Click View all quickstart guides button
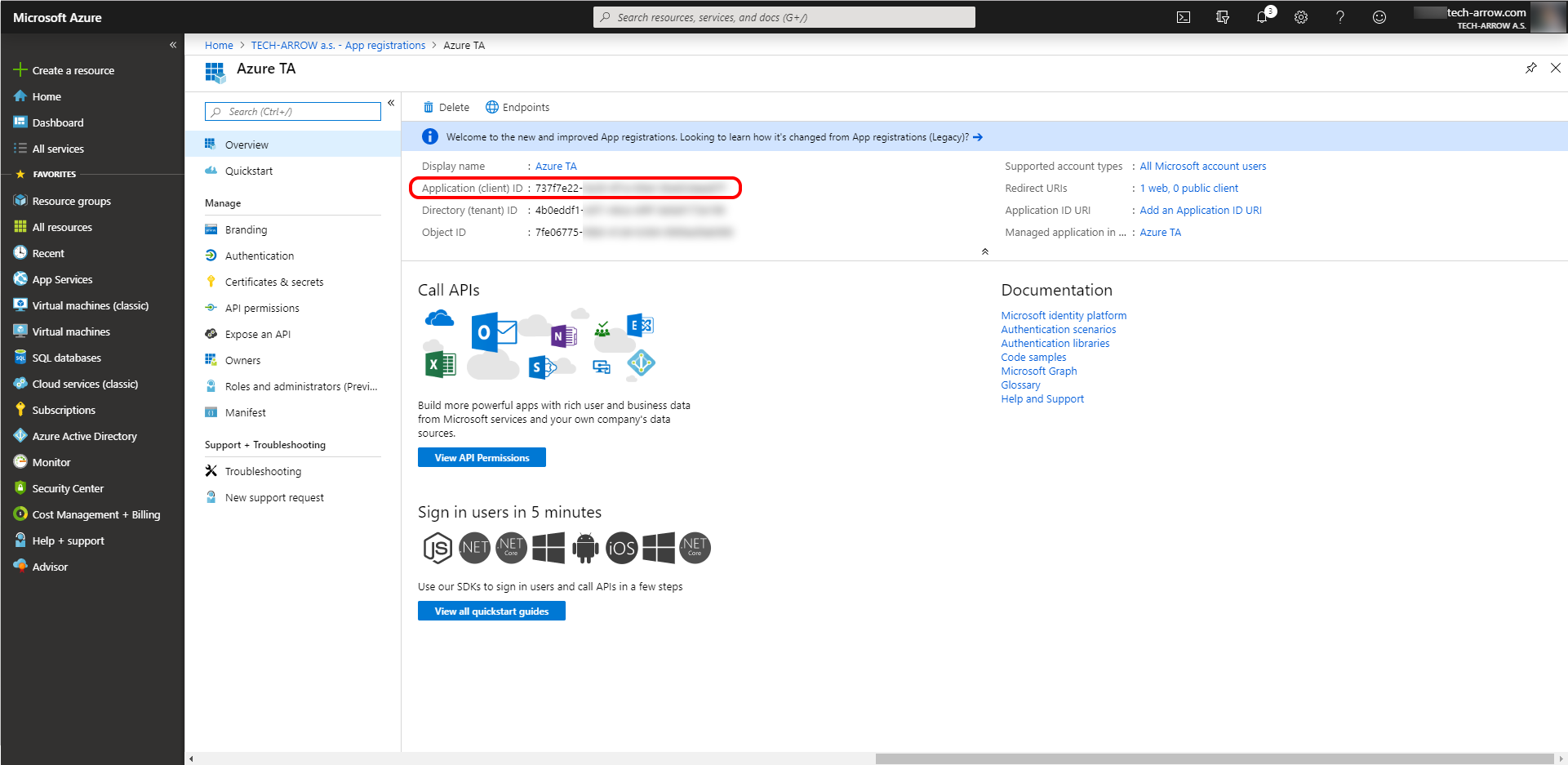 [x=491, y=611]
